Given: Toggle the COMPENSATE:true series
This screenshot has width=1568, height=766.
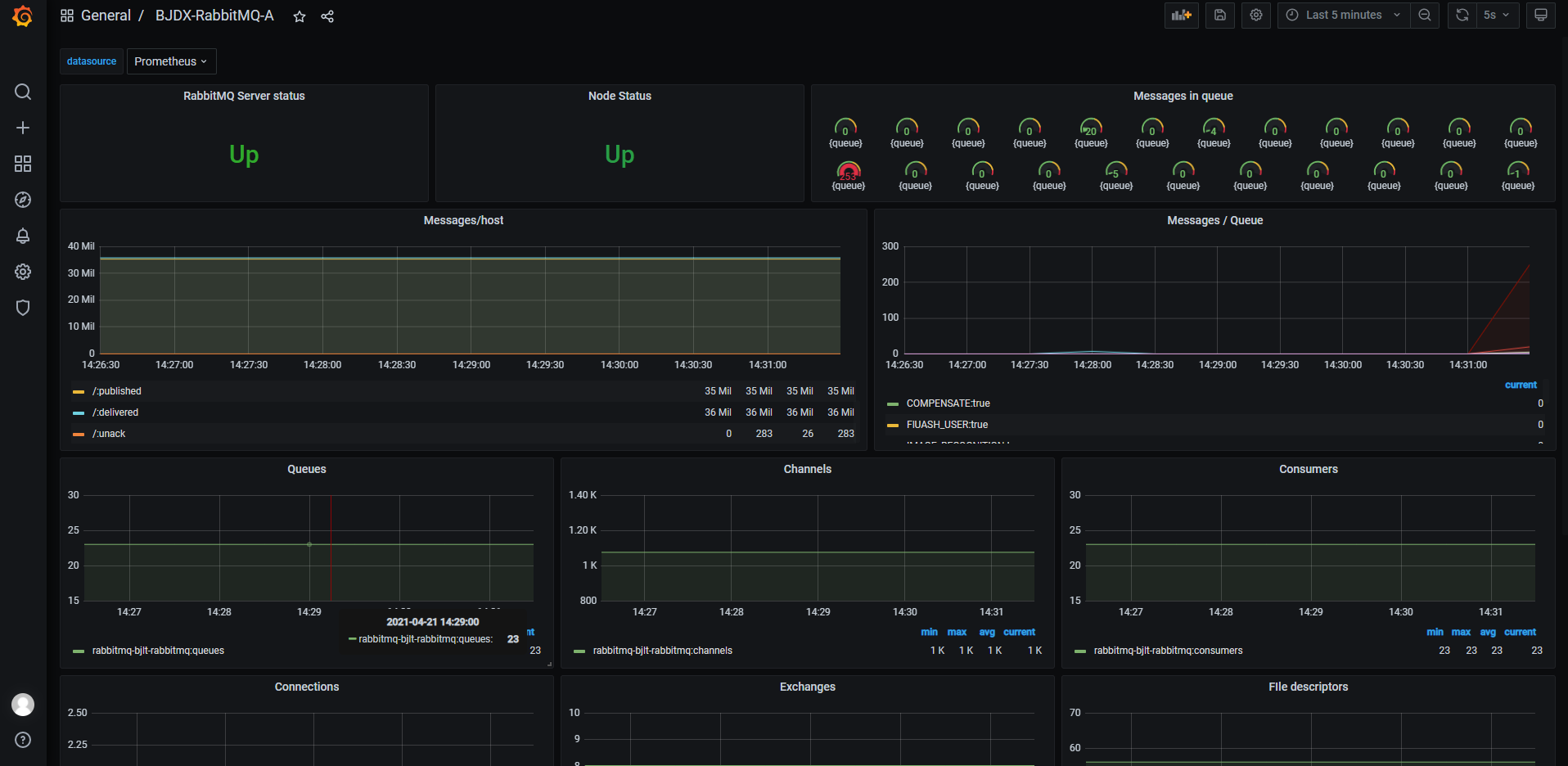Looking at the screenshot, I should pos(948,403).
